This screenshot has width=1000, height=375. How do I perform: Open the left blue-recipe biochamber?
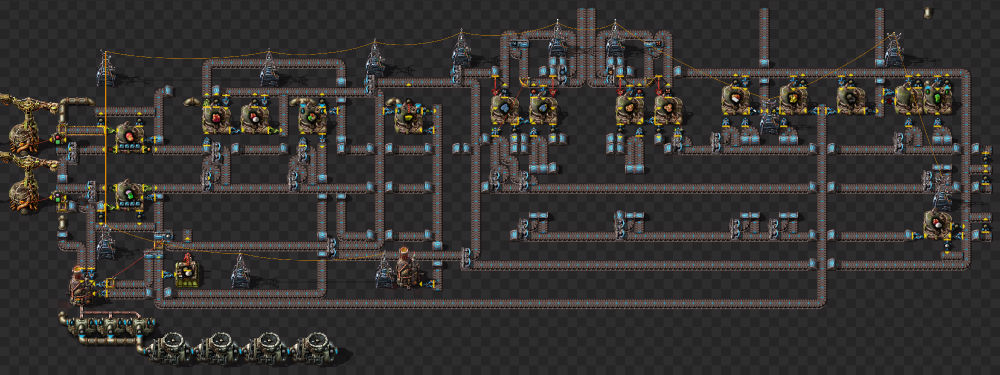(x=505, y=110)
